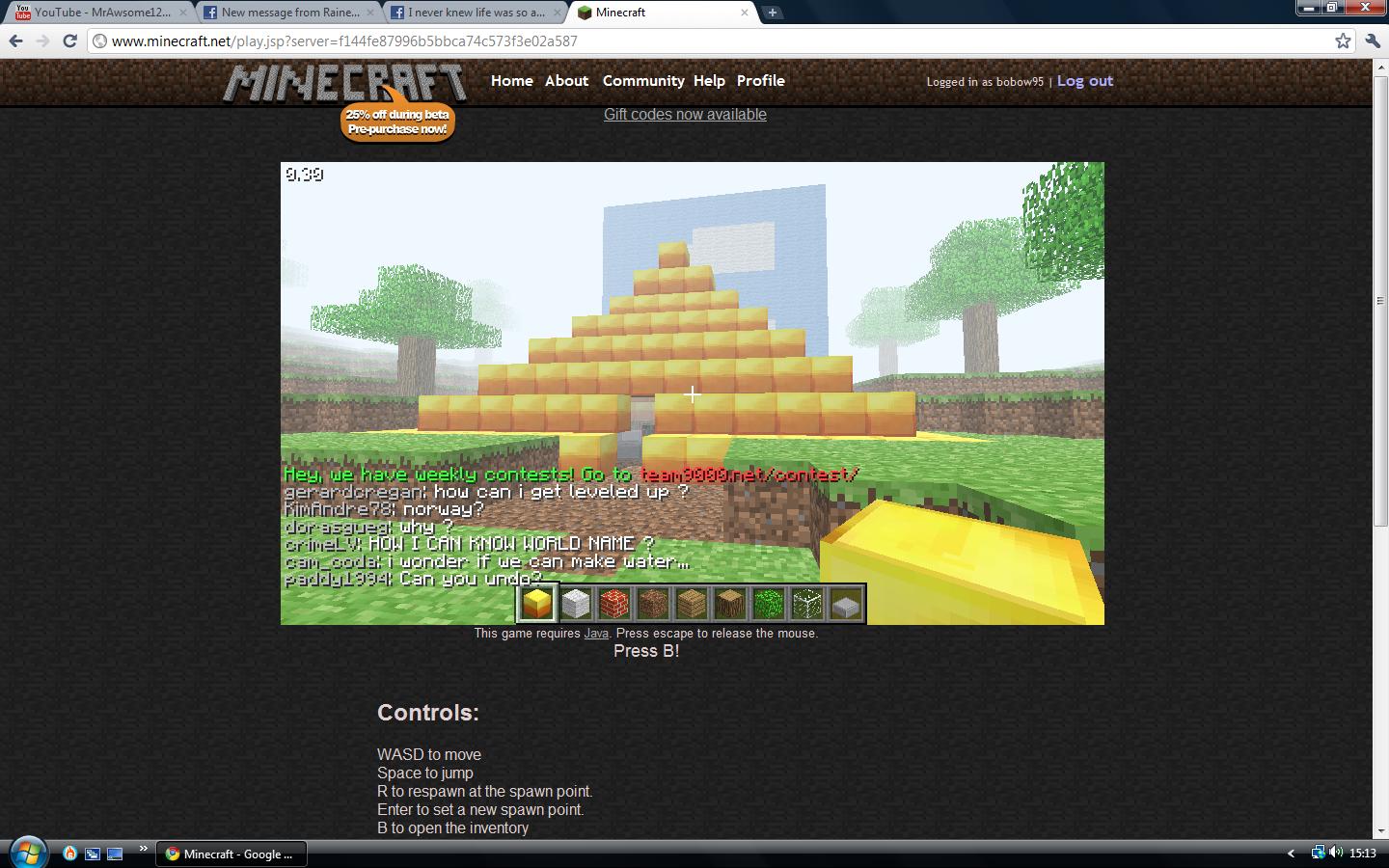Click the page vertical scrollbar thumb

(x=1380, y=302)
